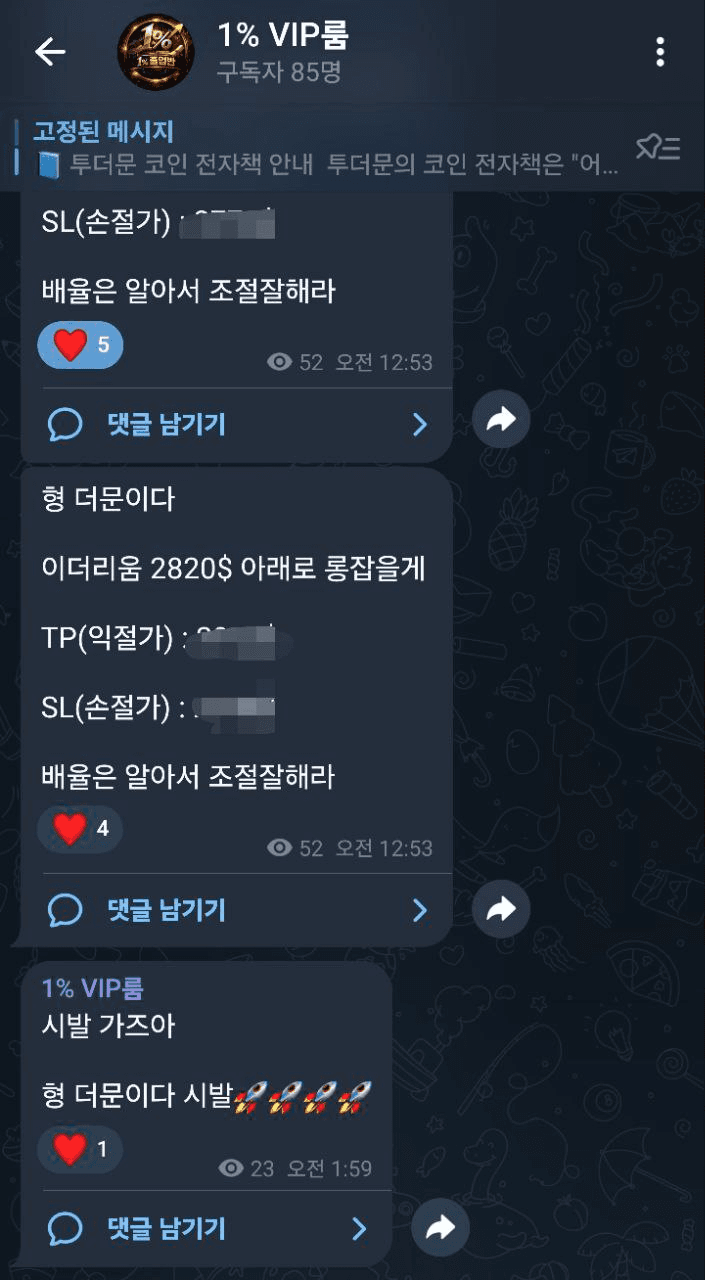Open the three-dot options menu
705x1280 pixels.
[660, 52]
